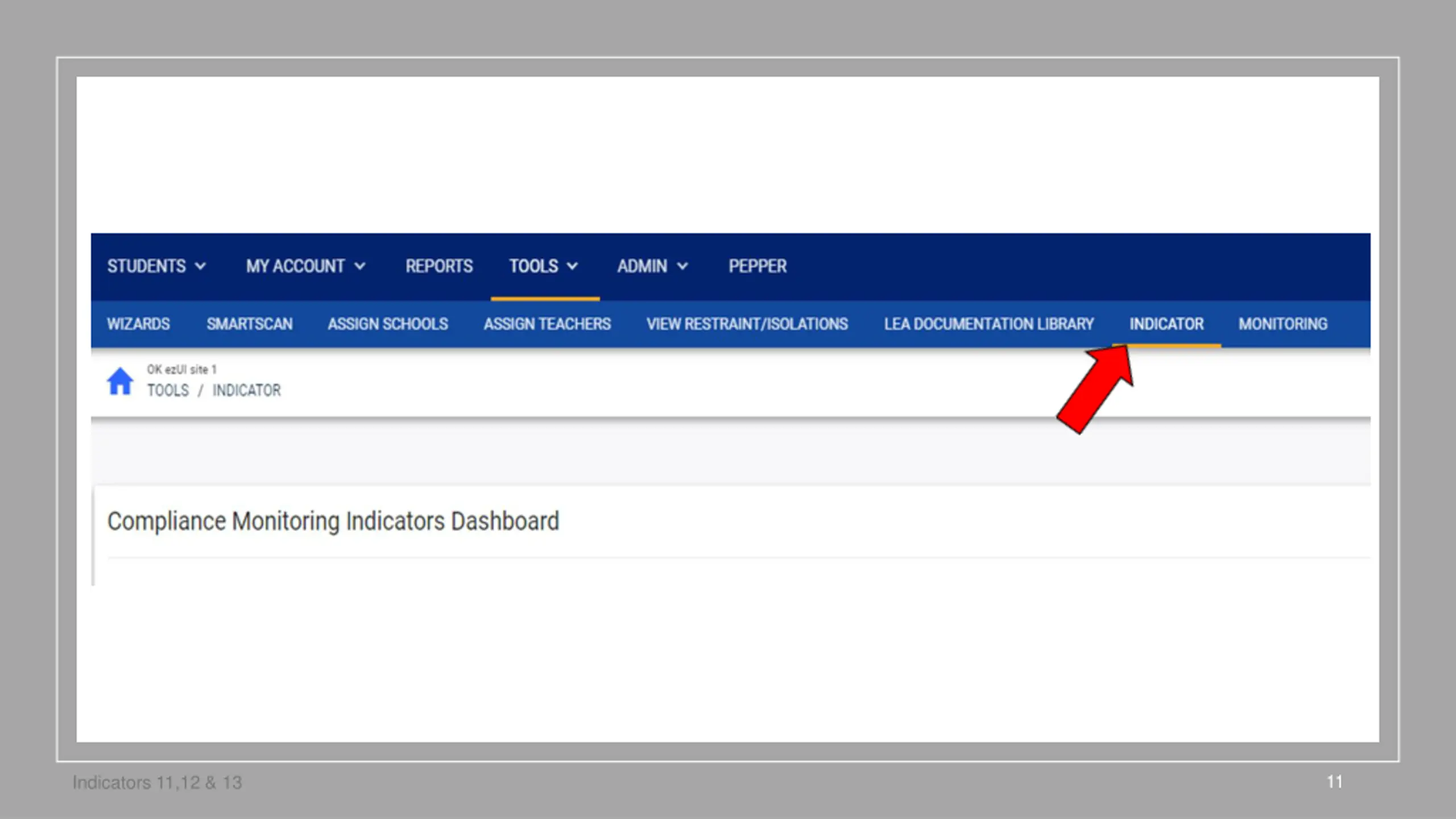Open the Reports menu item
The width and height of the screenshot is (1456, 819).
click(439, 266)
